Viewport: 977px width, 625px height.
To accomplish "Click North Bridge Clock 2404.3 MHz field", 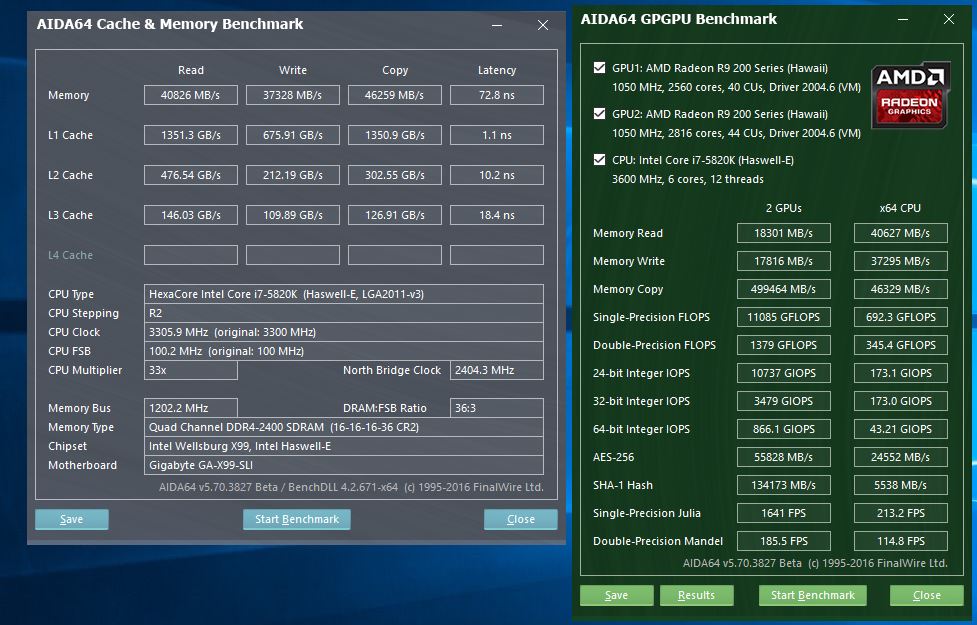I will point(497,370).
